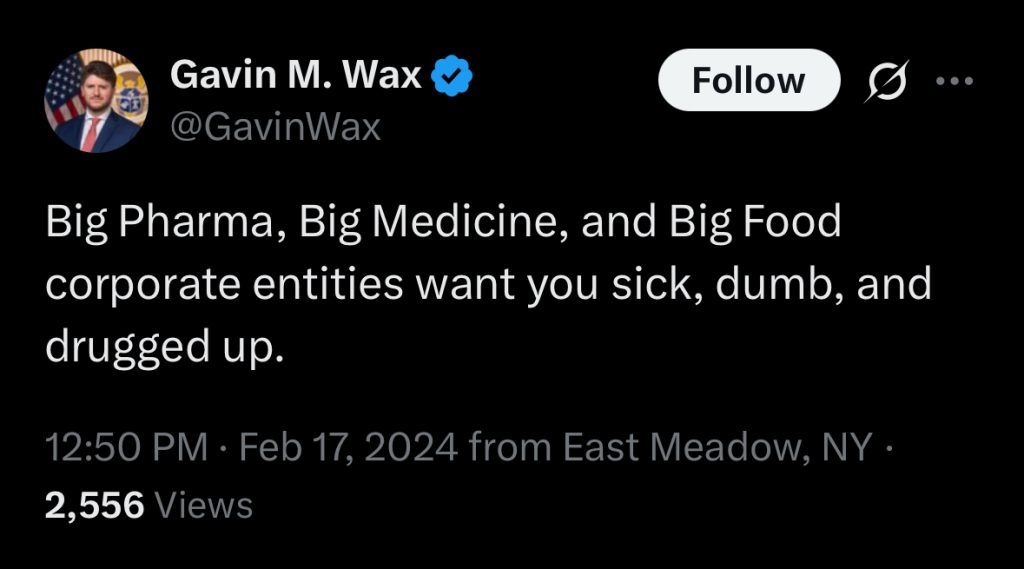Image resolution: width=1024 pixels, height=569 pixels.
Task: Click the 12:50 PM timestamp
Action: [x=126, y=447]
